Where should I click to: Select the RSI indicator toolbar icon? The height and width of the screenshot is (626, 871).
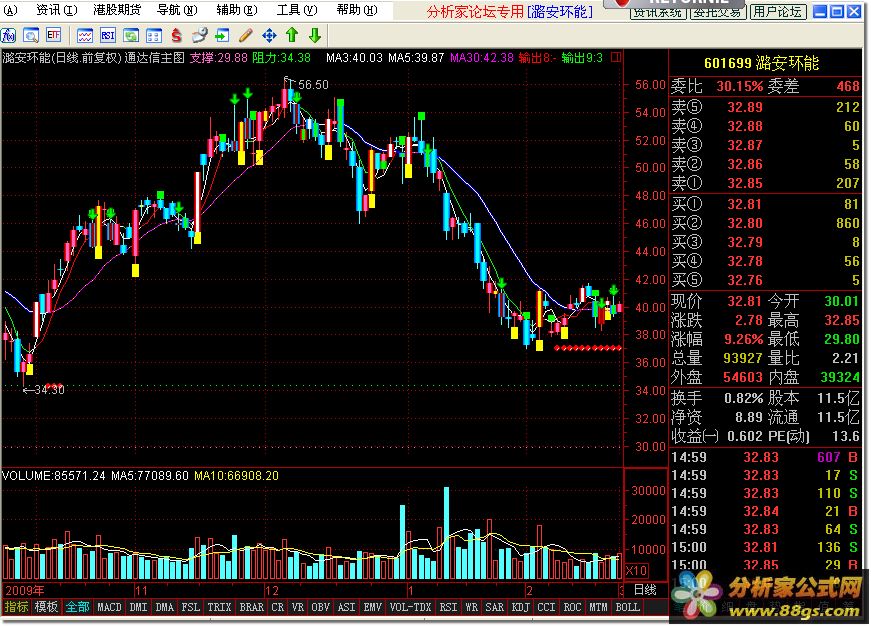click(x=108, y=36)
